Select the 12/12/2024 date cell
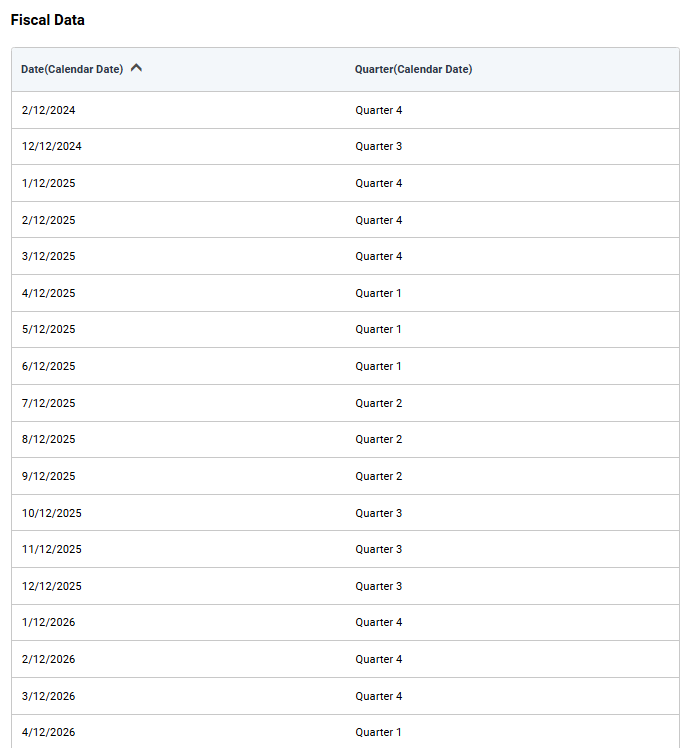The width and height of the screenshot is (693, 748). point(52,147)
